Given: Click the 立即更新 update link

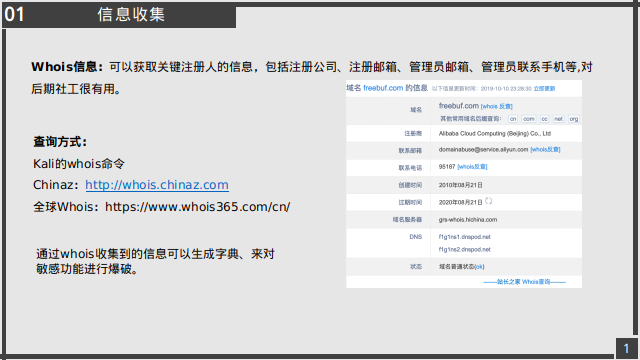Looking at the screenshot, I should click(544, 89).
